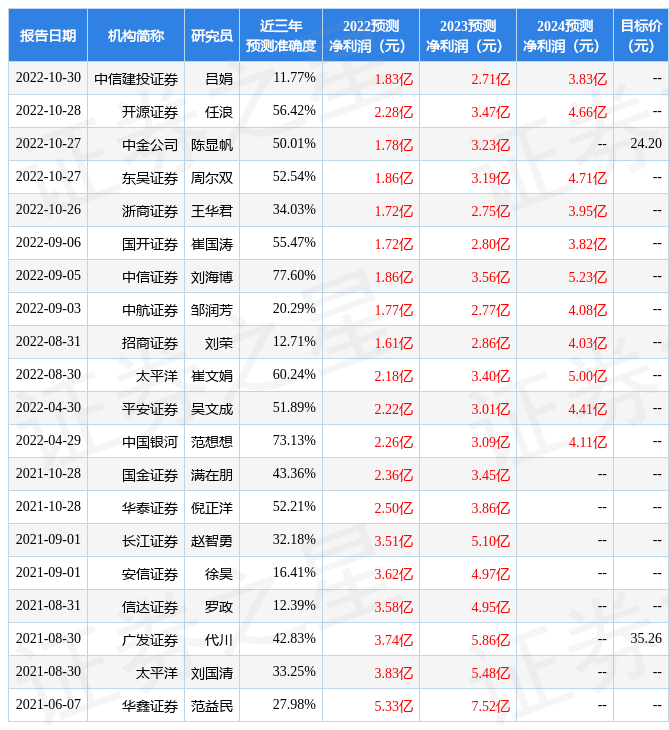Select the 中信建投证券 institution cell
Screen dimensions: 669x730
click(x=136, y=79)
